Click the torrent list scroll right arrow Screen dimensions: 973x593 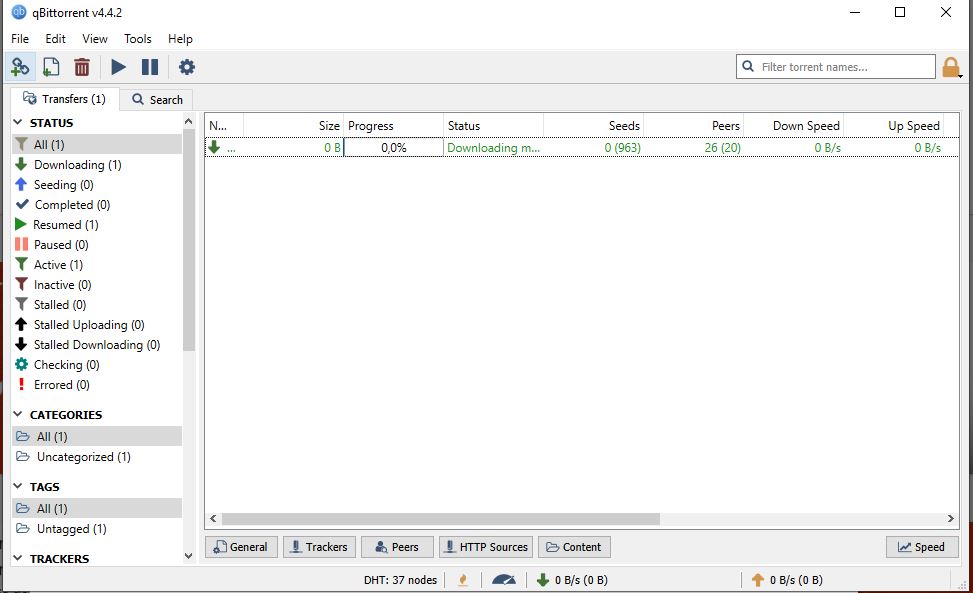[951, 519]
